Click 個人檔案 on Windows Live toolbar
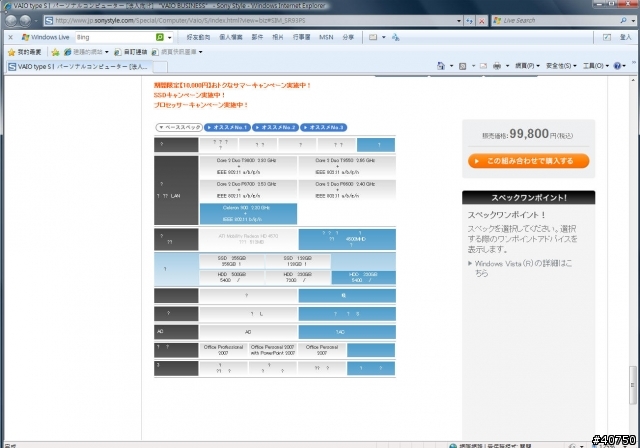Viewport: 640px width, 448px height. [231, 37]
